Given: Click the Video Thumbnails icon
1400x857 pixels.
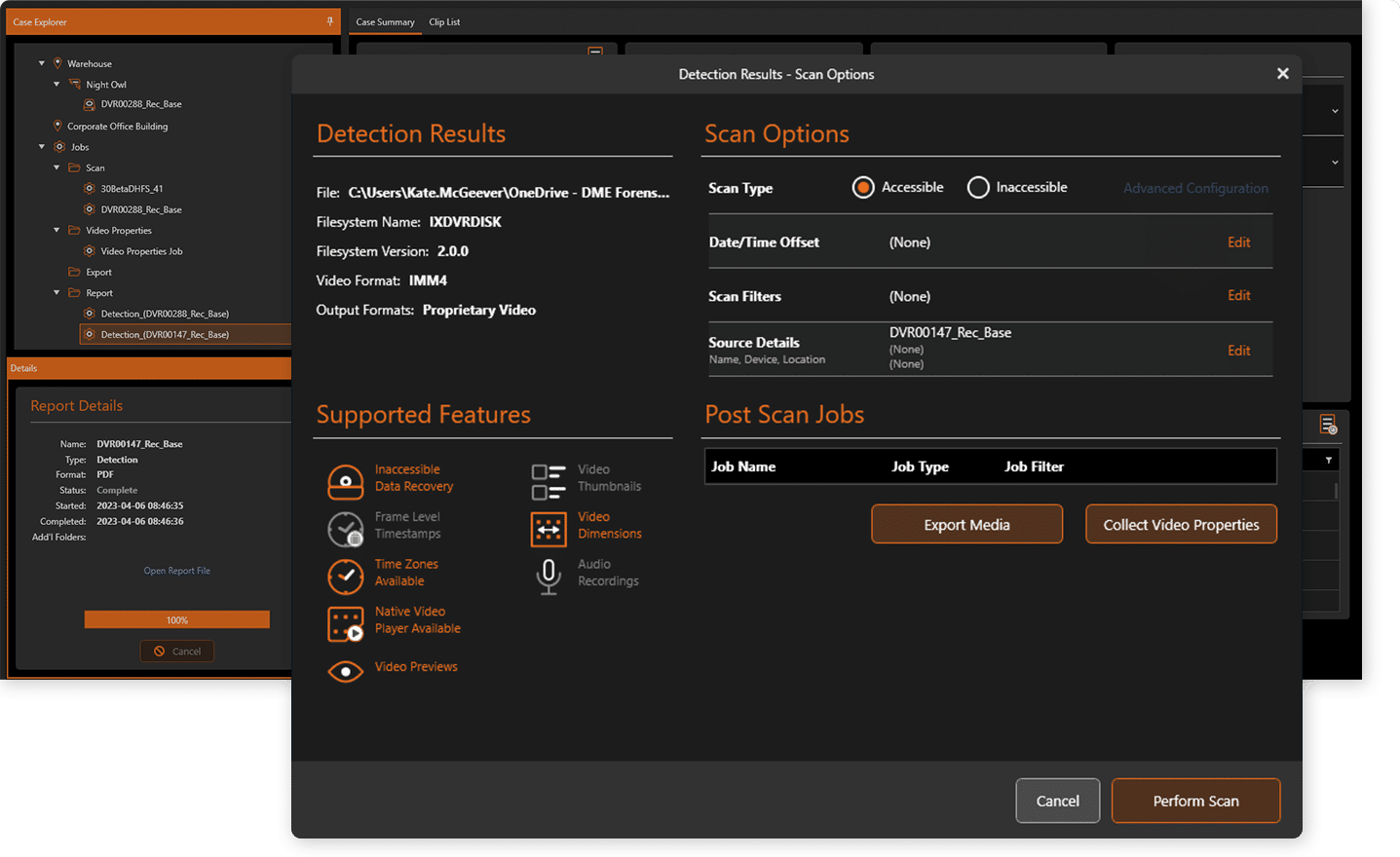Looking at the screenshot, I should click(x=548, y=481).
